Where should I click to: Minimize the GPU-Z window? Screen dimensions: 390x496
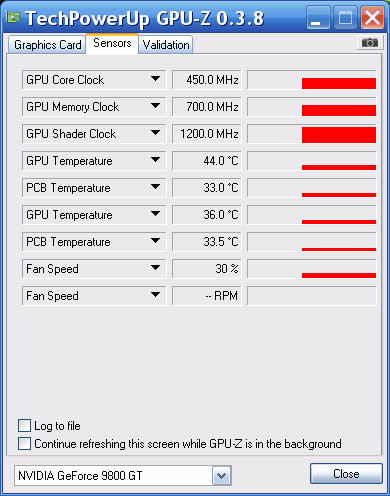pos(318,17)
